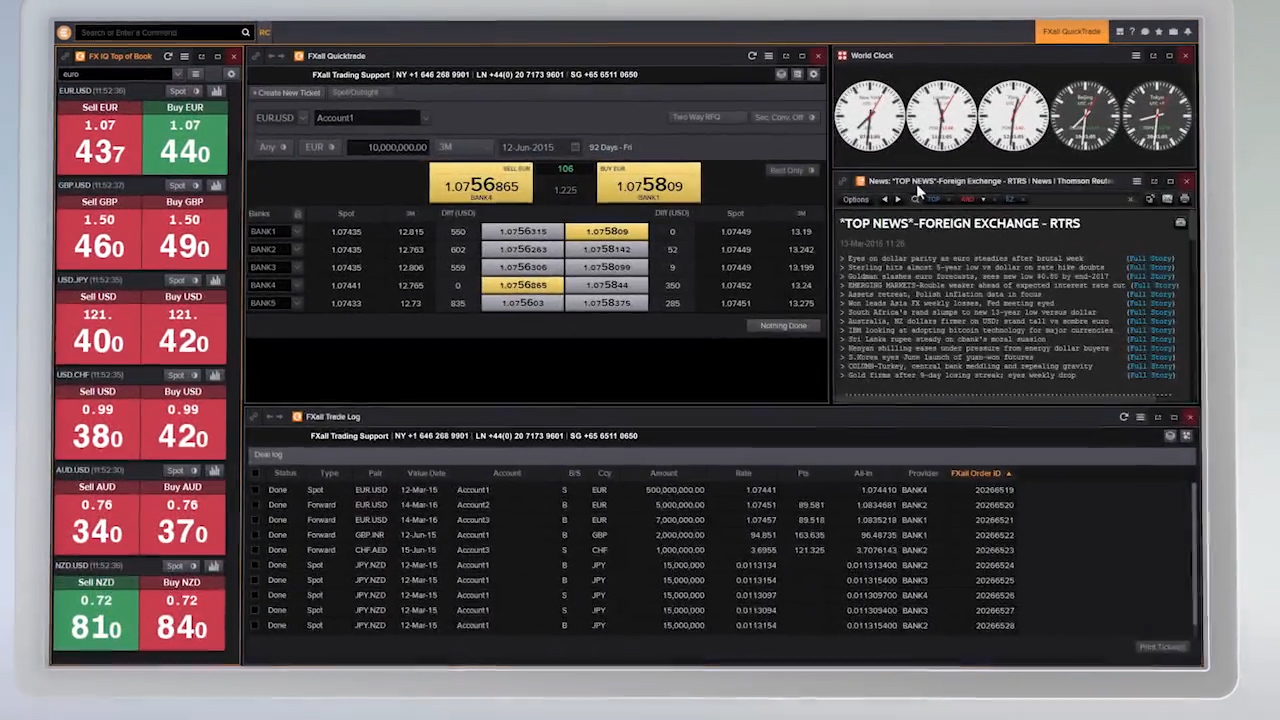
Task: Click the green Buy EUR price tile
Action: click(x=185, y=138)
